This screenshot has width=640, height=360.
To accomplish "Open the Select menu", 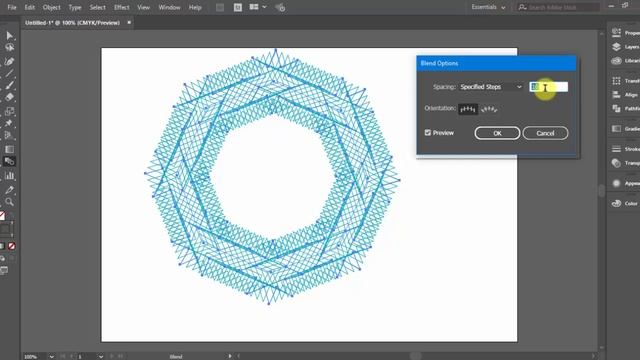I will click(98, 7).
